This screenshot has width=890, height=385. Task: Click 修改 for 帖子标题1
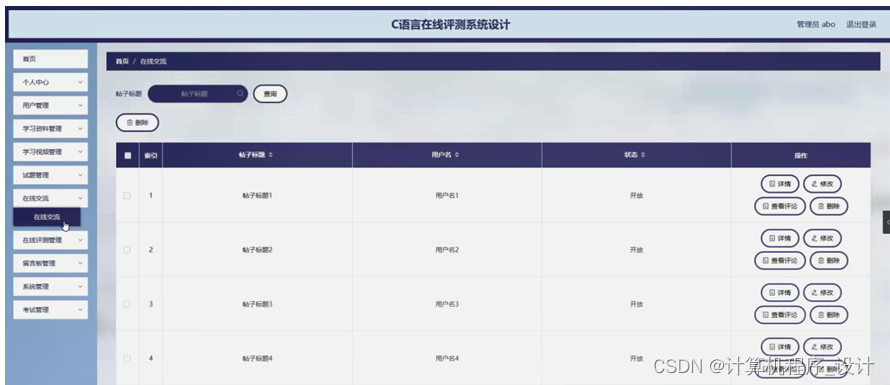pyautogui.click(x=822, y=184)
